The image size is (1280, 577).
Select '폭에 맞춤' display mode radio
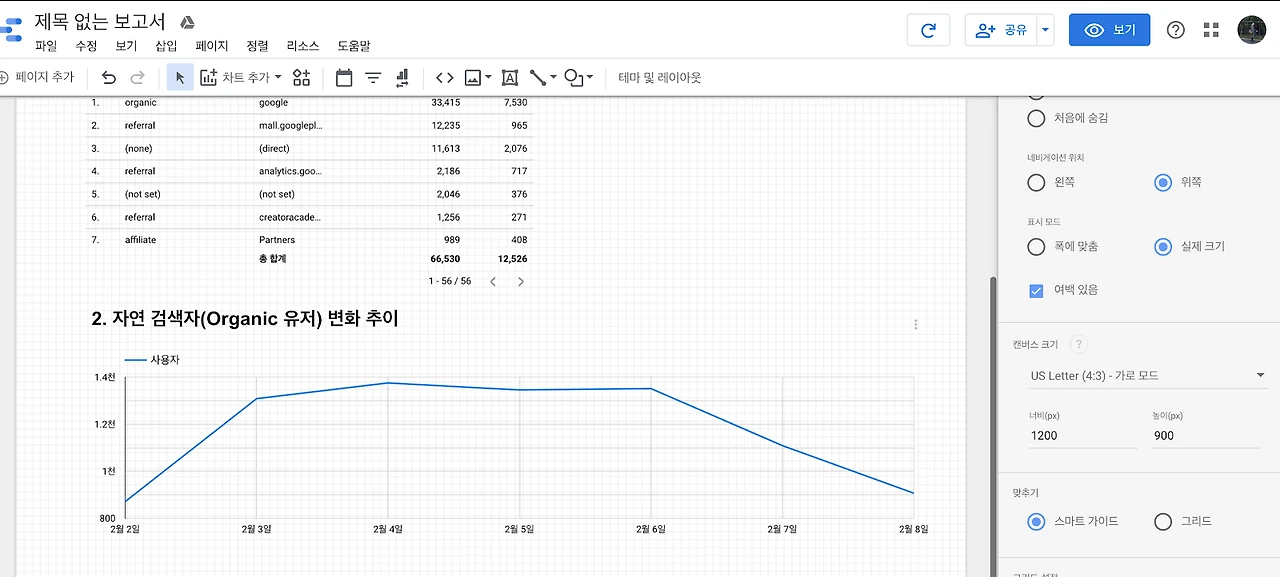click(x=1036, y=246)
